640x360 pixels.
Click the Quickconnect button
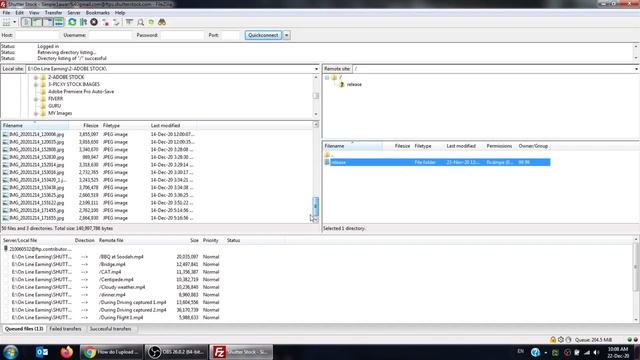click(263, 35)
